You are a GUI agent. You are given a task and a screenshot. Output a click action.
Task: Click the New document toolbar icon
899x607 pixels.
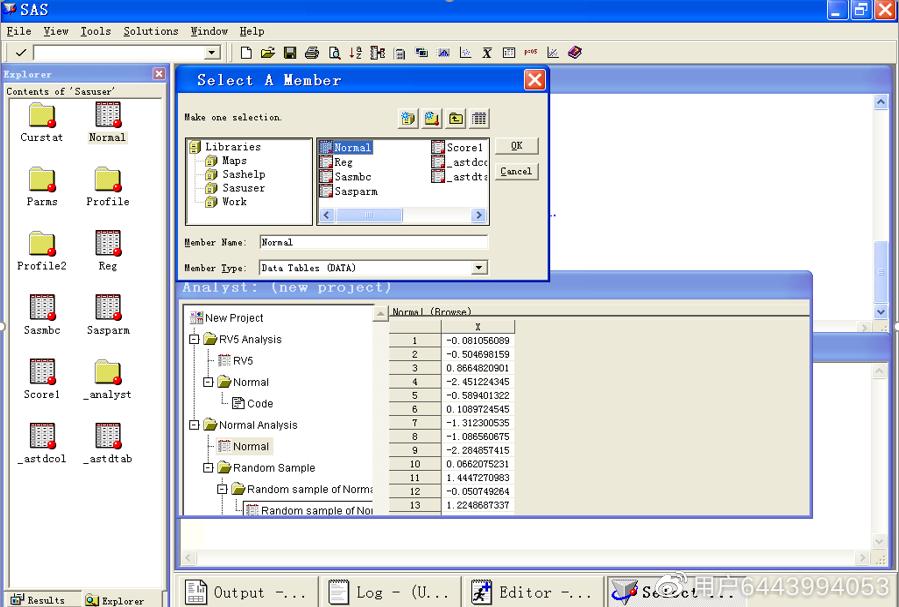(247, 53)
